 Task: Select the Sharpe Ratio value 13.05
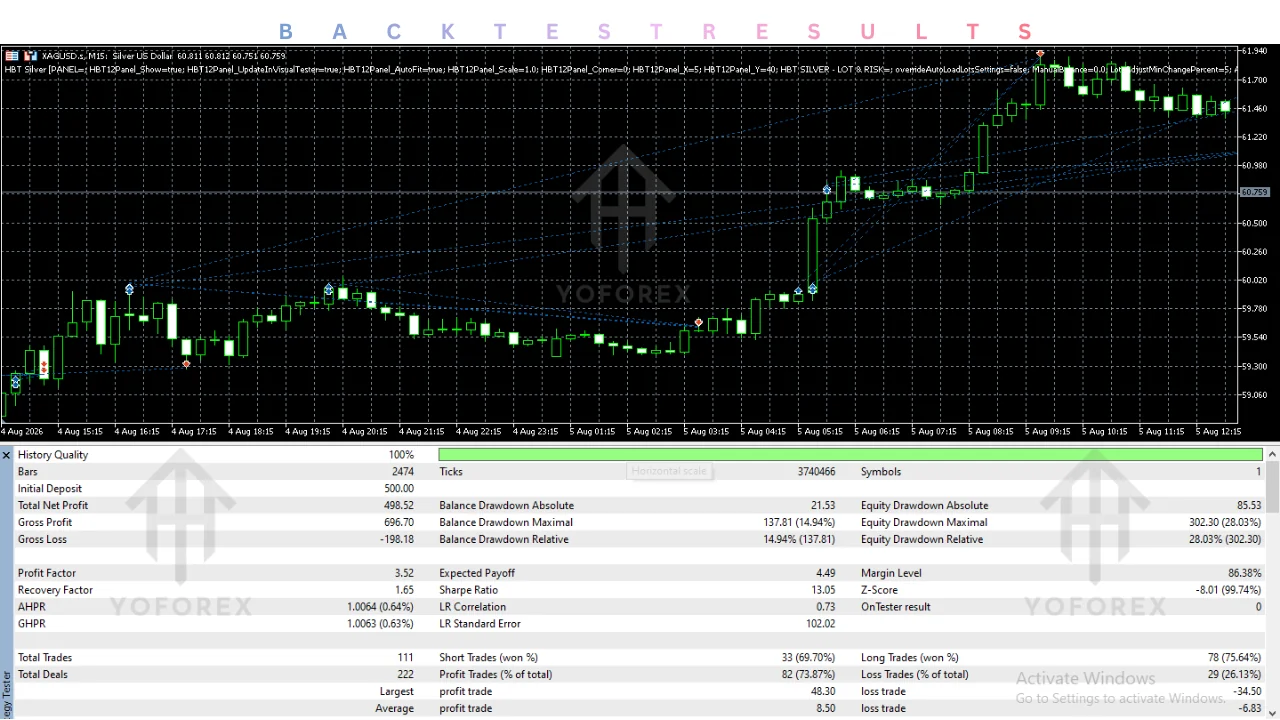[822, 591]
